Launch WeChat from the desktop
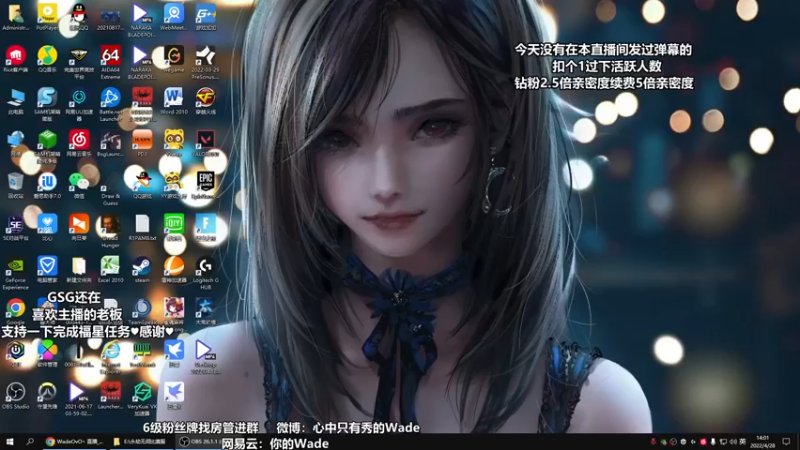Image resolution: width=800 pixels, height=450 pixels. [x=79, y=185]
